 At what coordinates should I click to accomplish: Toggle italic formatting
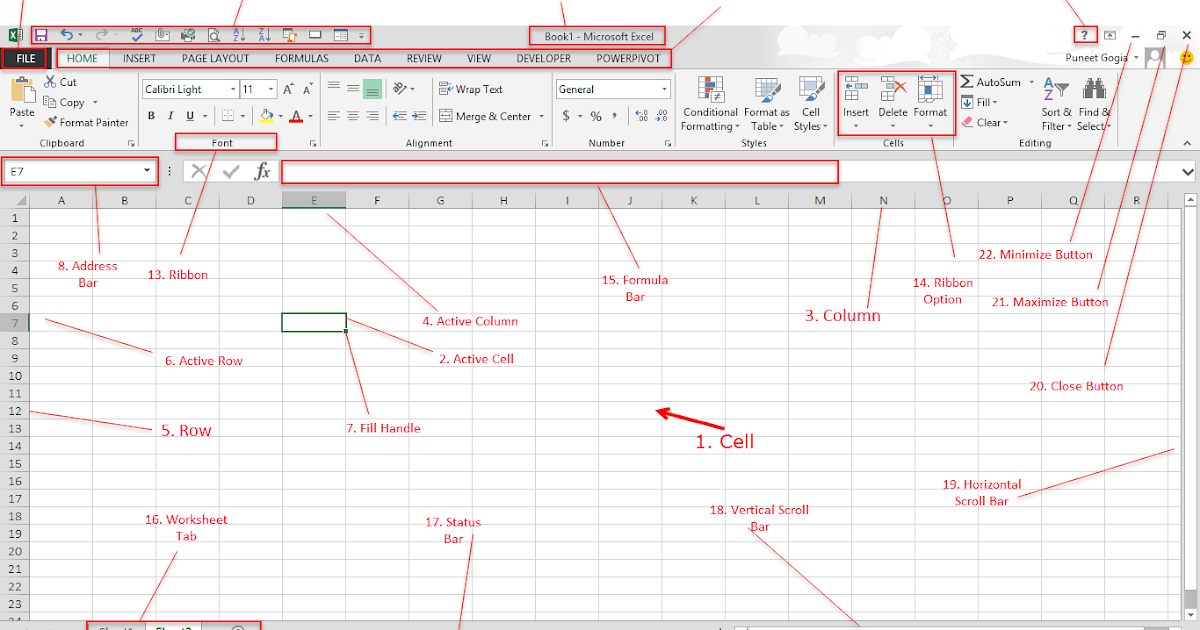(168, 116)
